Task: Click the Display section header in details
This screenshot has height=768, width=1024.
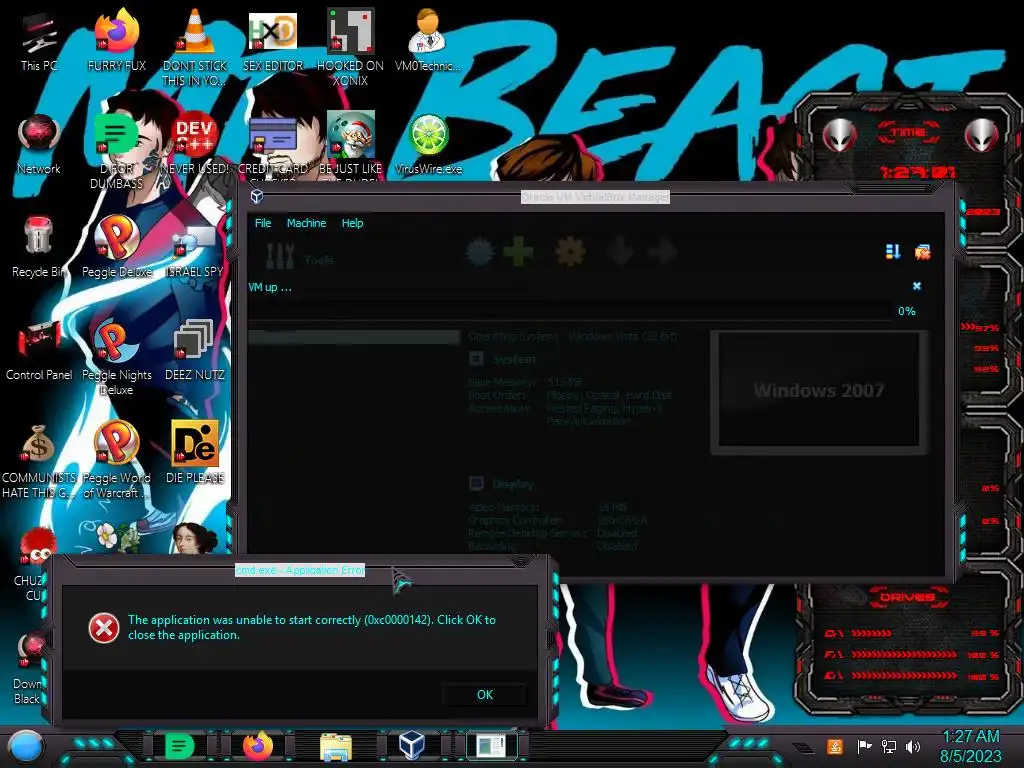Action: pos(502,484)
